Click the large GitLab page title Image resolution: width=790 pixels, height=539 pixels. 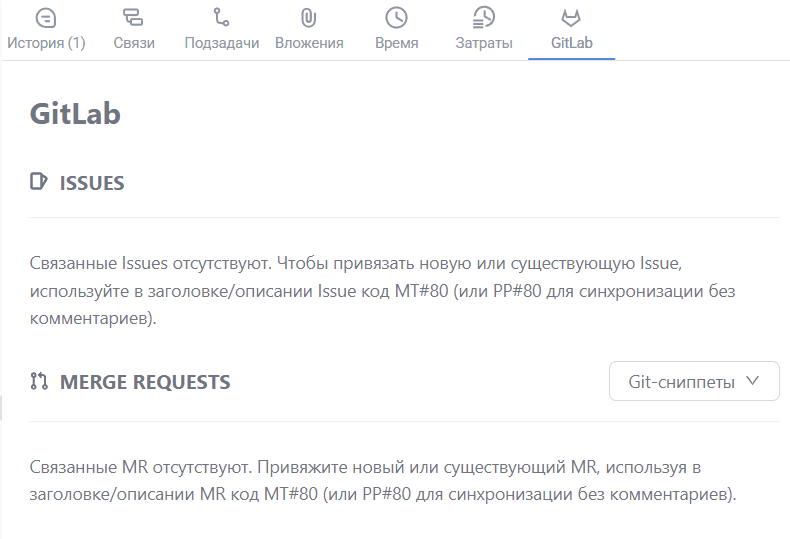[x=75, y=113]
